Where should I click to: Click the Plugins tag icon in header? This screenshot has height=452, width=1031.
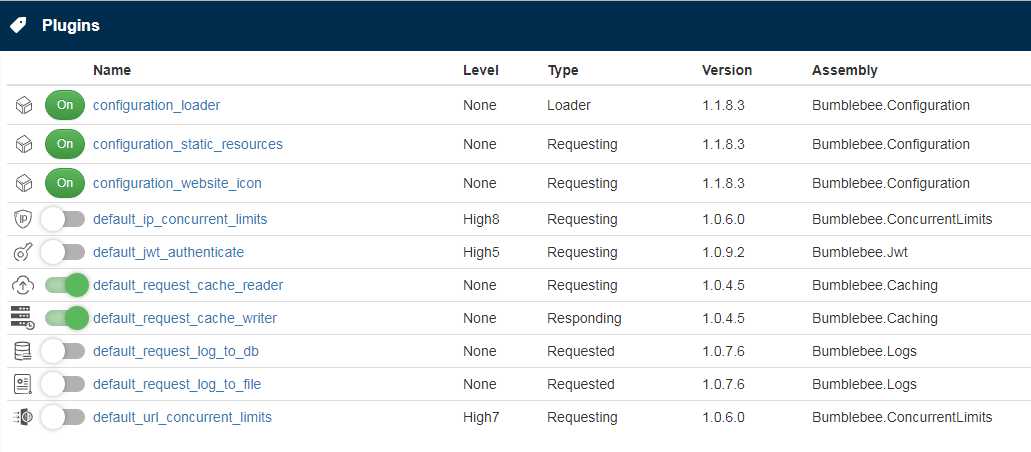[x=19, y=25]
